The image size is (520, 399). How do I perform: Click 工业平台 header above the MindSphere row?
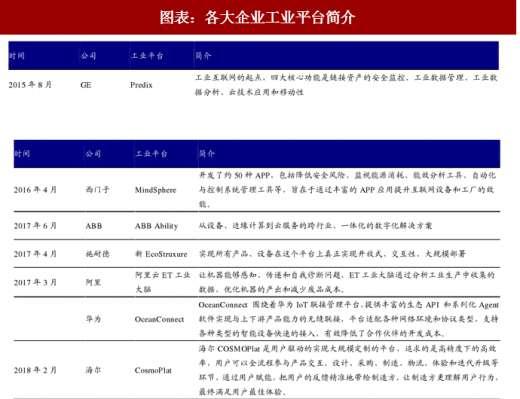click(x=151, y=153)
